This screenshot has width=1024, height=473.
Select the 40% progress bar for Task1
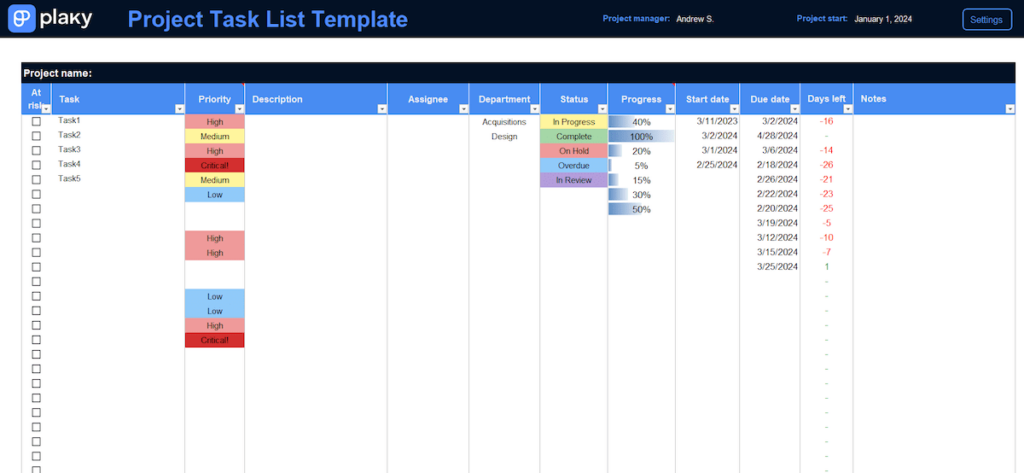(641, 122)
